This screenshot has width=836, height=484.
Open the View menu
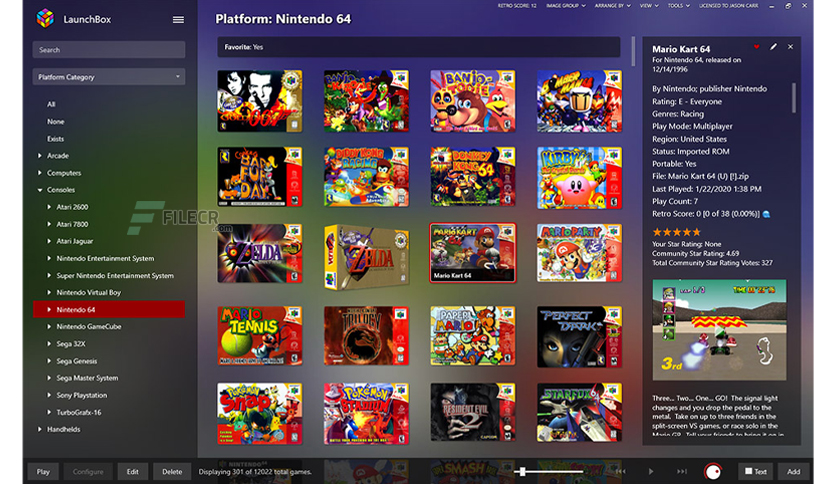click(649, 5)
